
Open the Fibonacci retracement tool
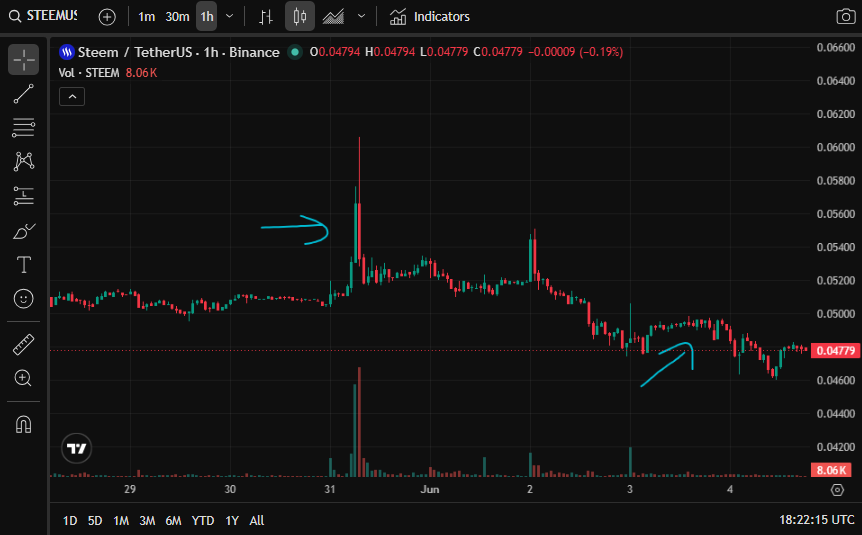click(x=24, y=128)
